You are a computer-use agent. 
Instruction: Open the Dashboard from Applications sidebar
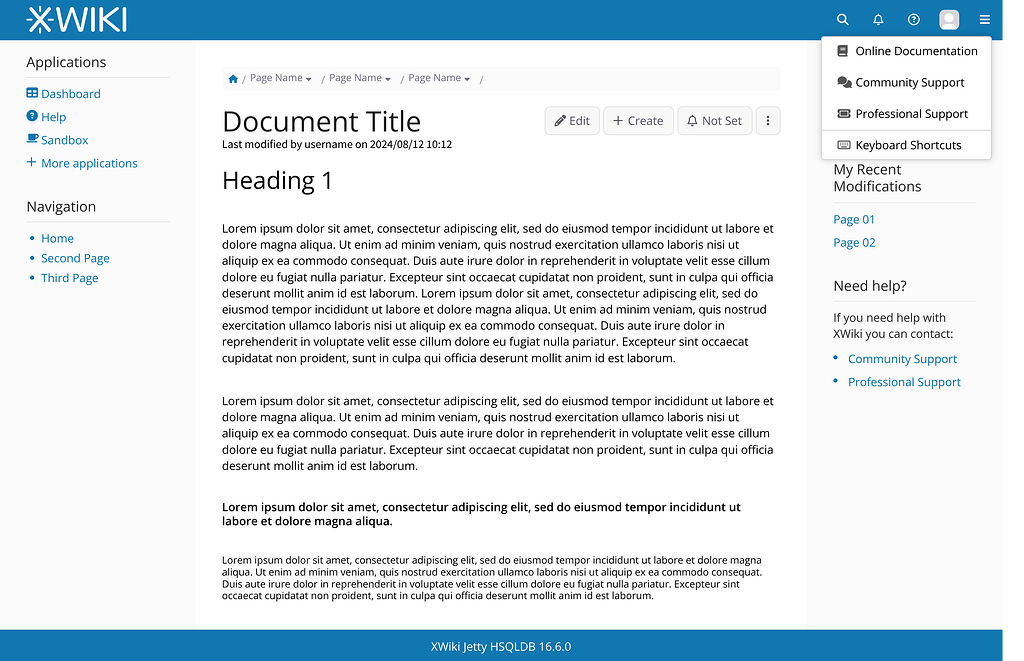(x=70, y=93)
